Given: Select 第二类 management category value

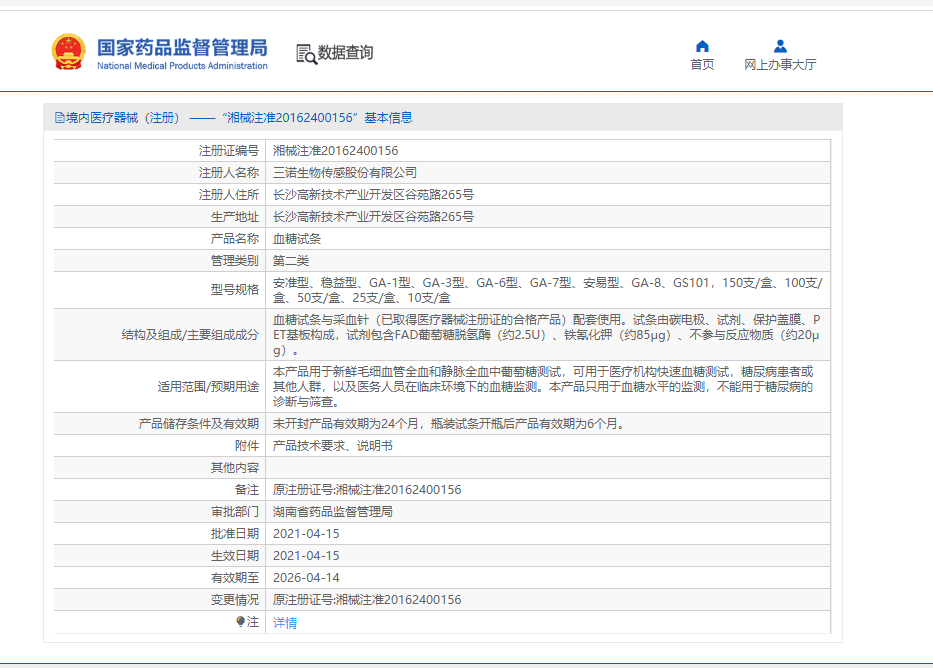Looking at the screenshot, I should (x=290, y=261).
